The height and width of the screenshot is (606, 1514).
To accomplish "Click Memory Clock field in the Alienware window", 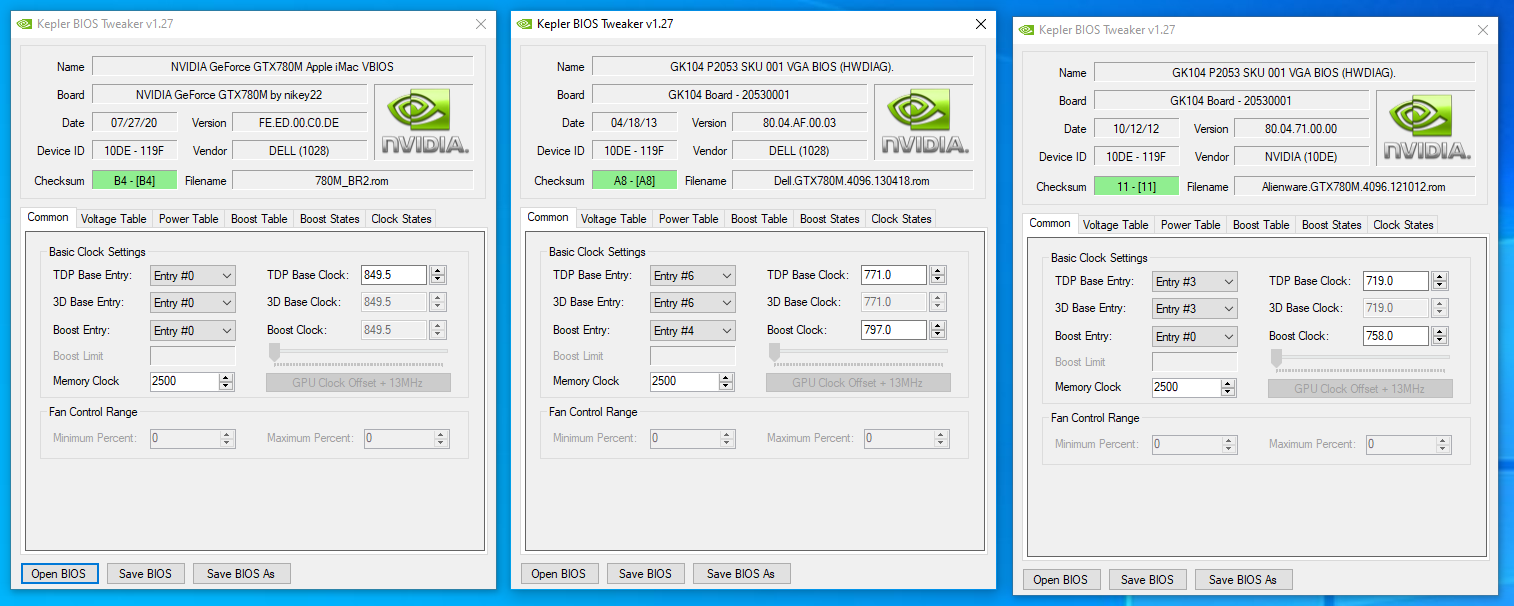I will tap(1185, 387).
